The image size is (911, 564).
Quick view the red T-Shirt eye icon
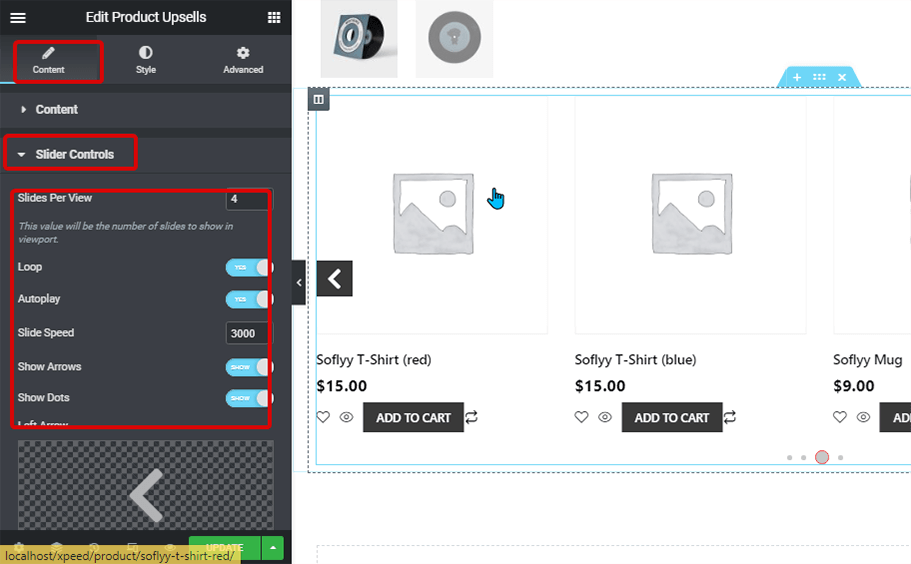[346, 417]
